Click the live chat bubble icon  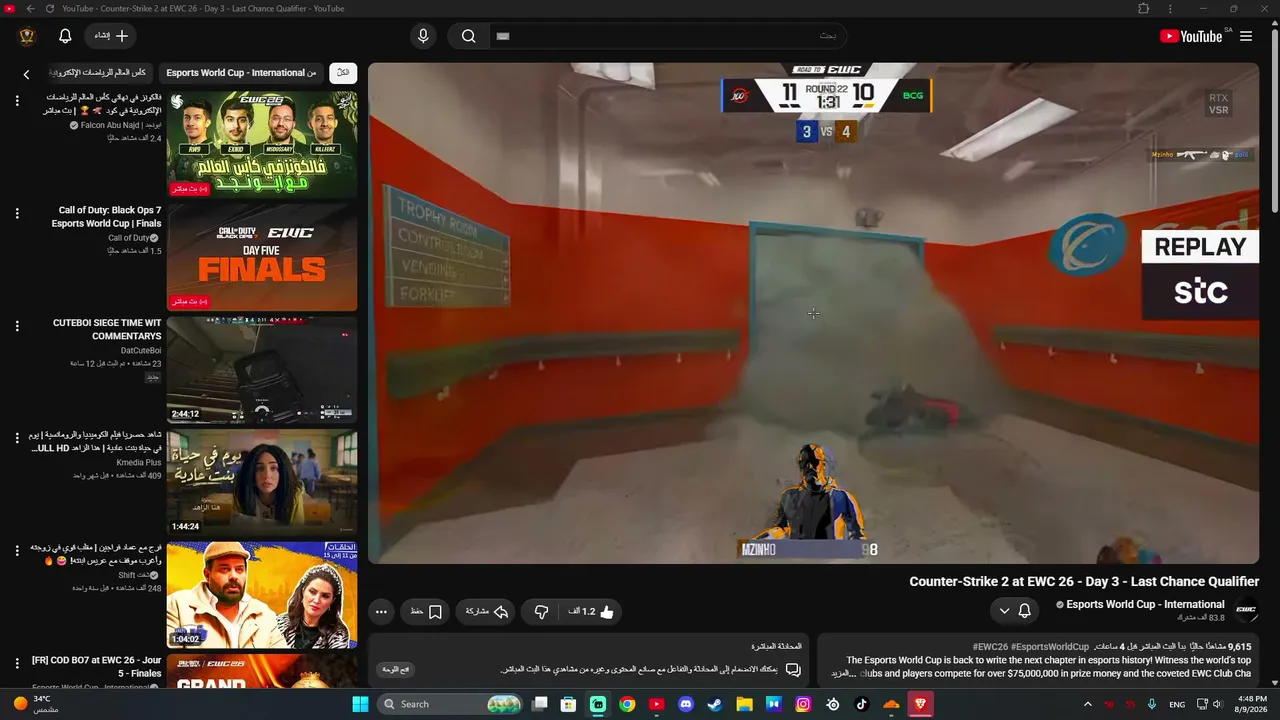pyautogui.click(x=793, y=669)
